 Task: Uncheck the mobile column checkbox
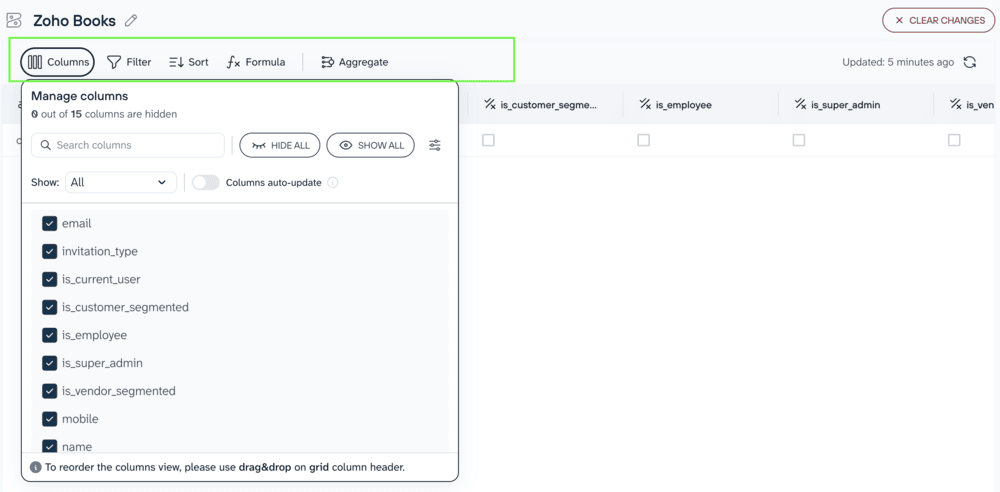click(50, 419)
